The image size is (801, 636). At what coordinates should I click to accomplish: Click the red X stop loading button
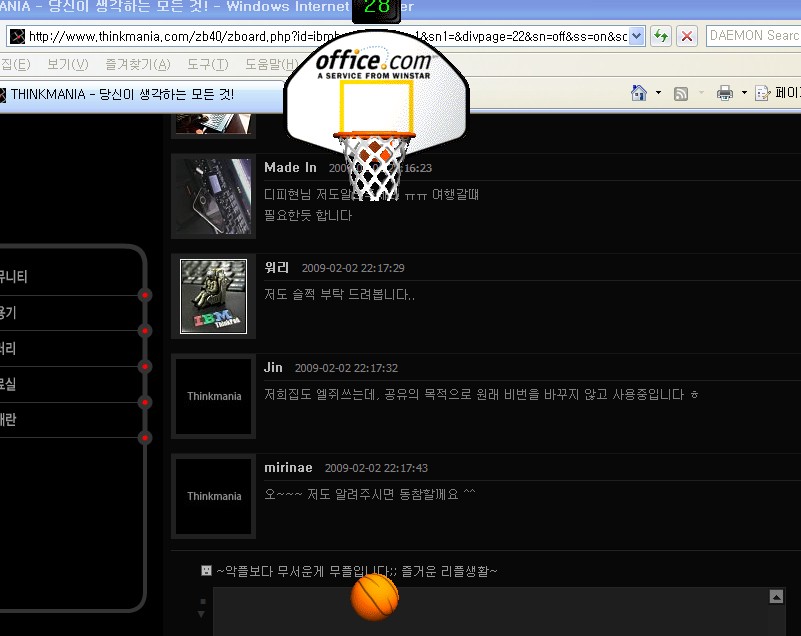point(687,36)
